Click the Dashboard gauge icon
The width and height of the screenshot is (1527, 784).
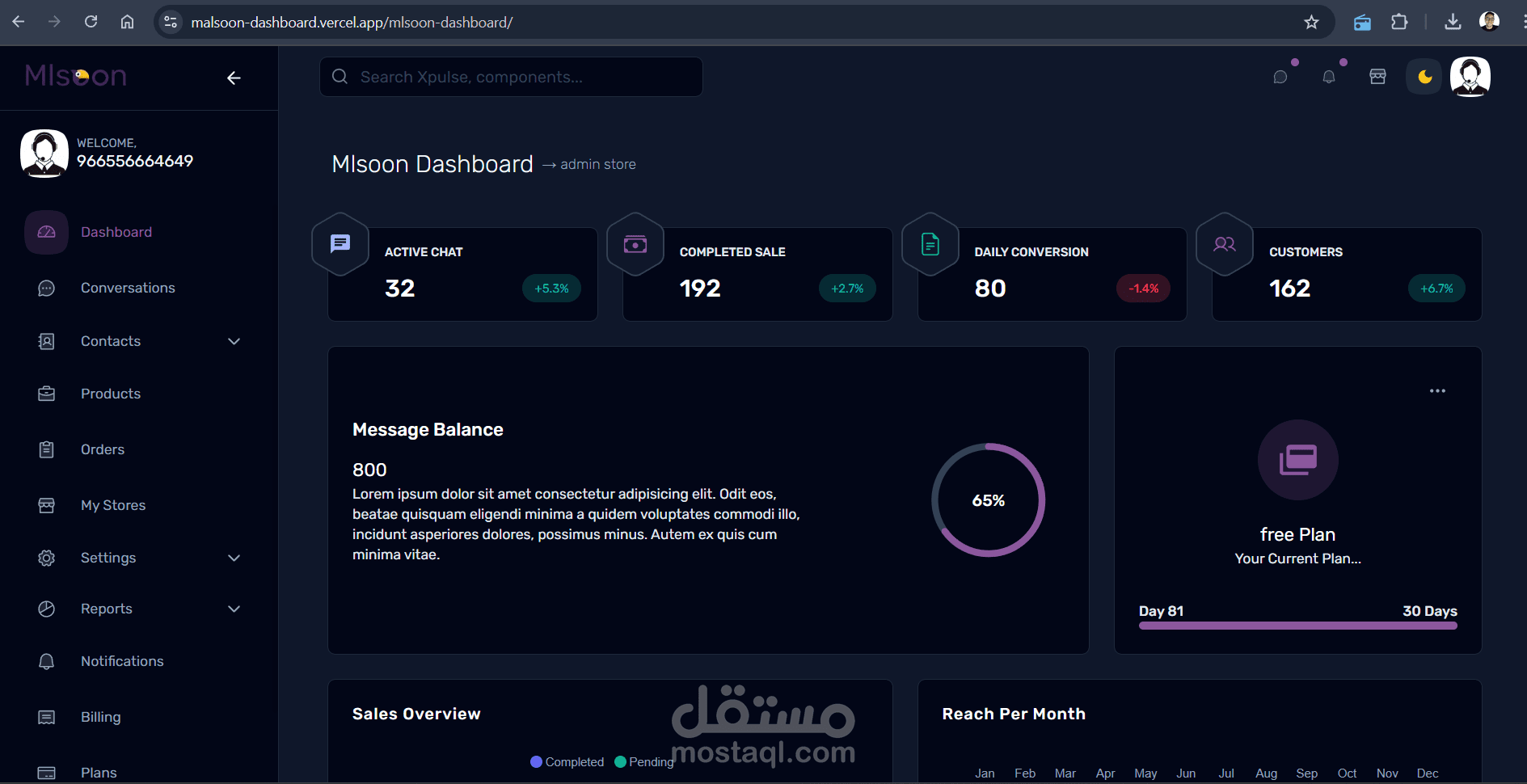47,232
